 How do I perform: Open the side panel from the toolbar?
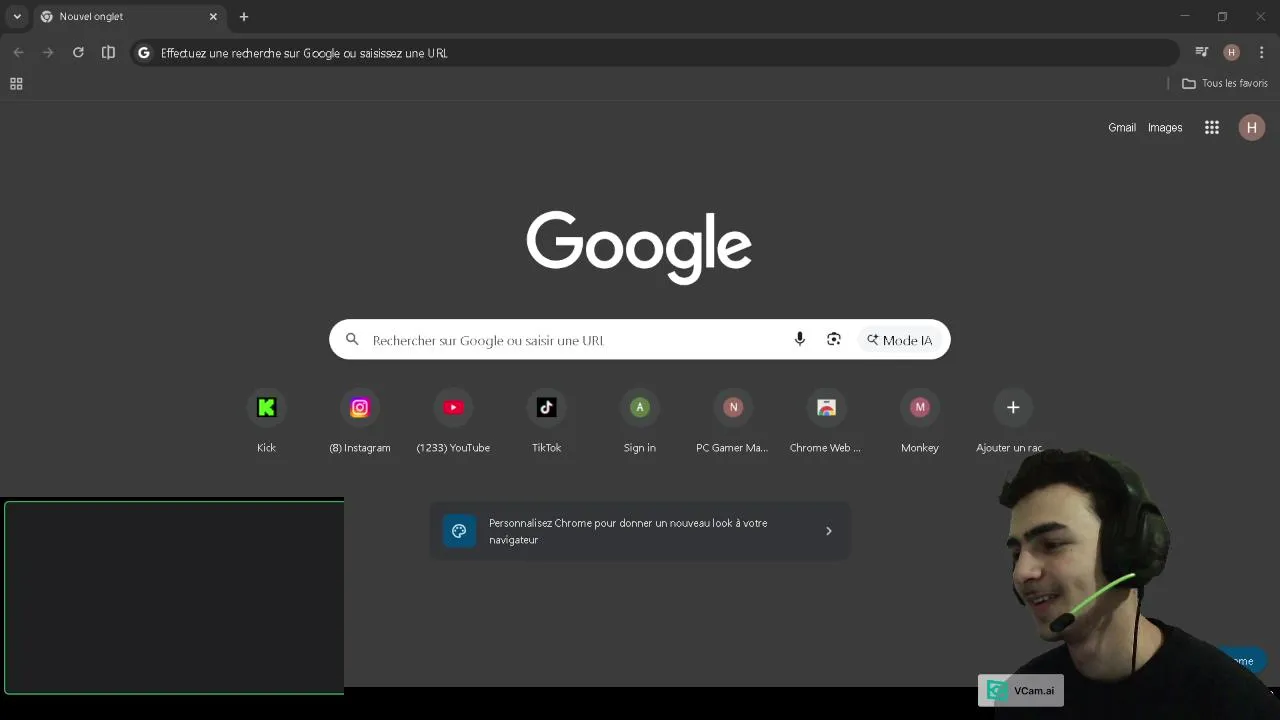(x=108, y=52)
